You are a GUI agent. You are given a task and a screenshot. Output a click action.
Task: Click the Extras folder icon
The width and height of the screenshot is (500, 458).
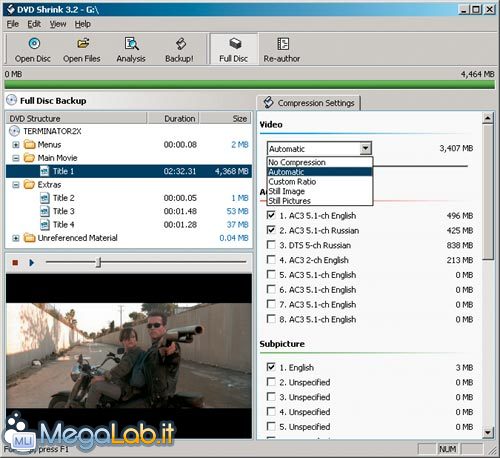30,184
